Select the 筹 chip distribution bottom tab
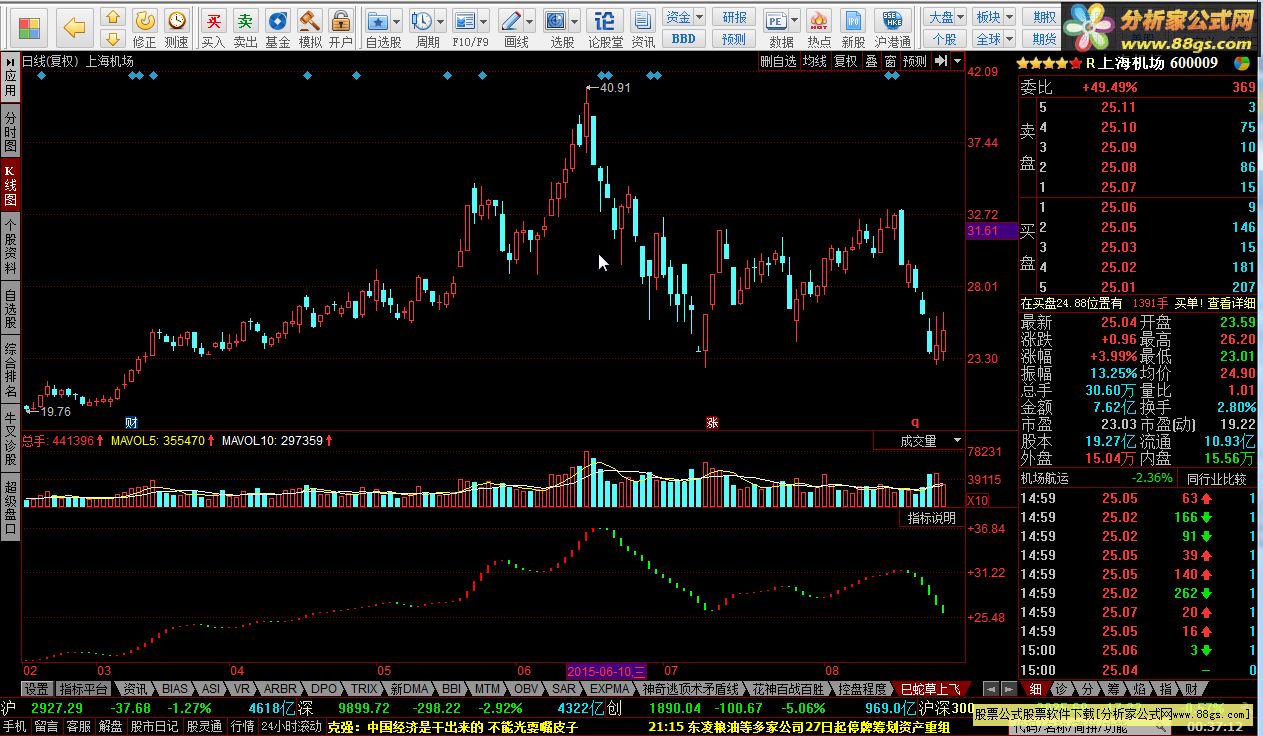The height and width of the screenshot is (736, 1263). 1113,689
